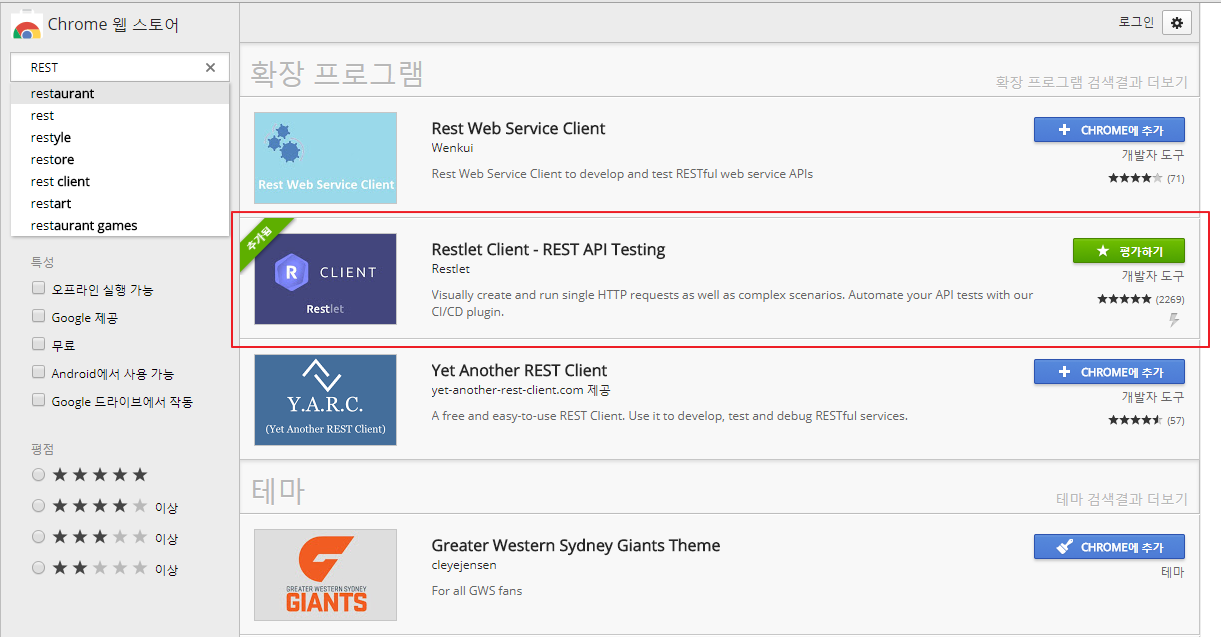1221x637 pixels.
Task: Add Yet Another REST Client to Chrome
Action: [1109, 372]
